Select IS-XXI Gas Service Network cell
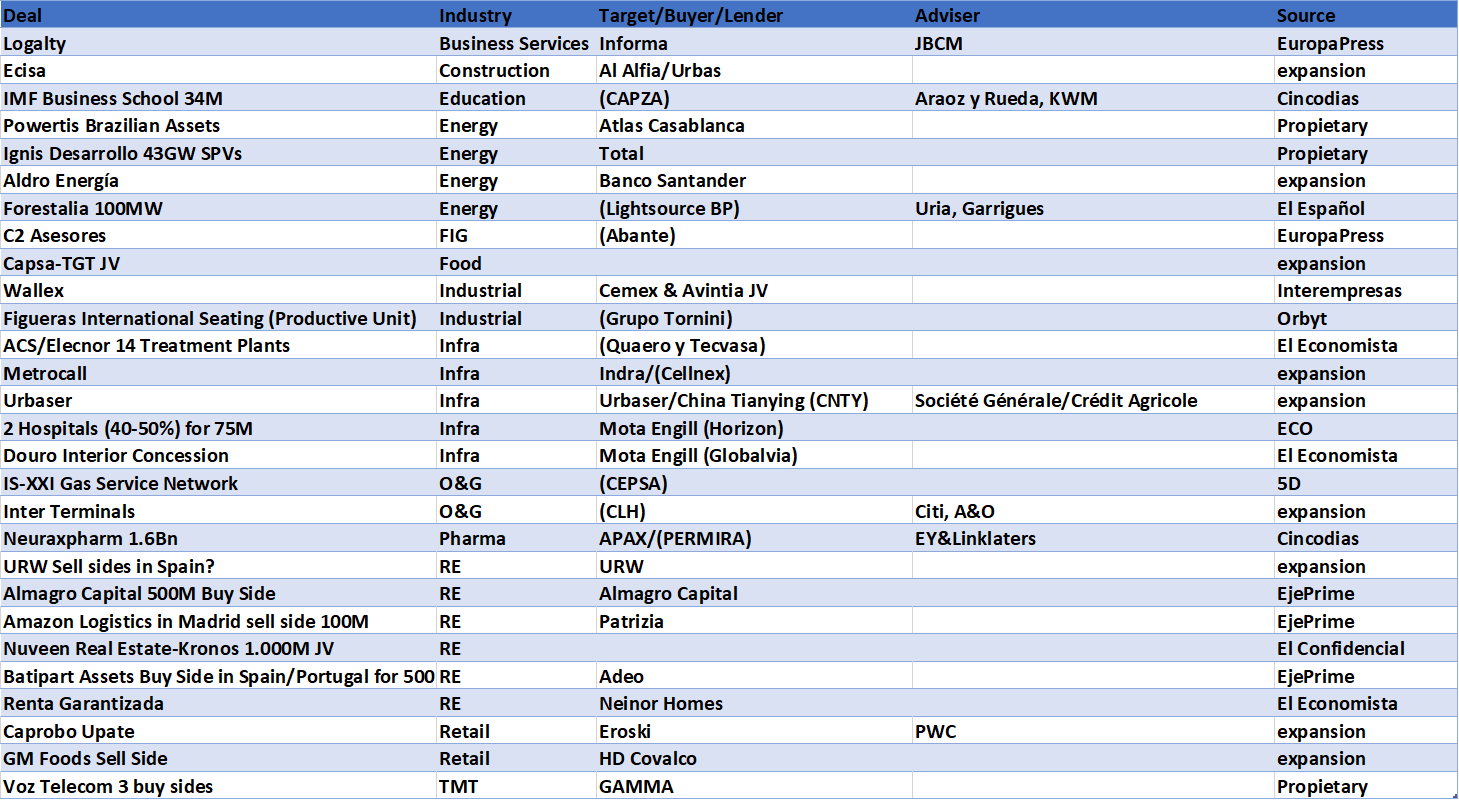The height and width of the screenshot is (800, 1459). 218,483
